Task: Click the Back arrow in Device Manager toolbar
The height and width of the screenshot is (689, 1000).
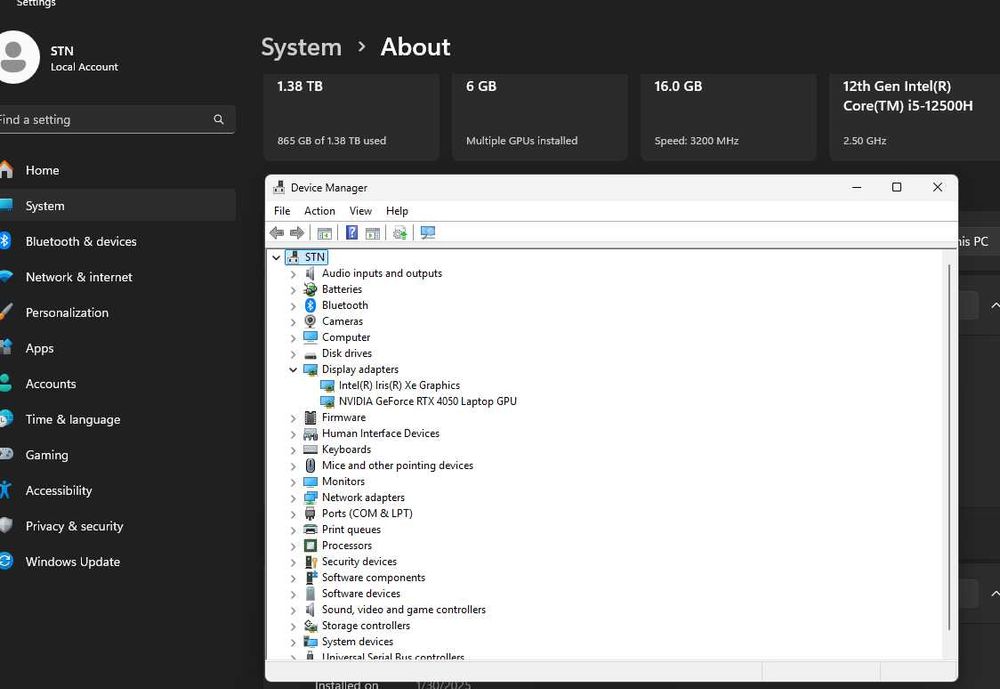Action: click(277, 233)
